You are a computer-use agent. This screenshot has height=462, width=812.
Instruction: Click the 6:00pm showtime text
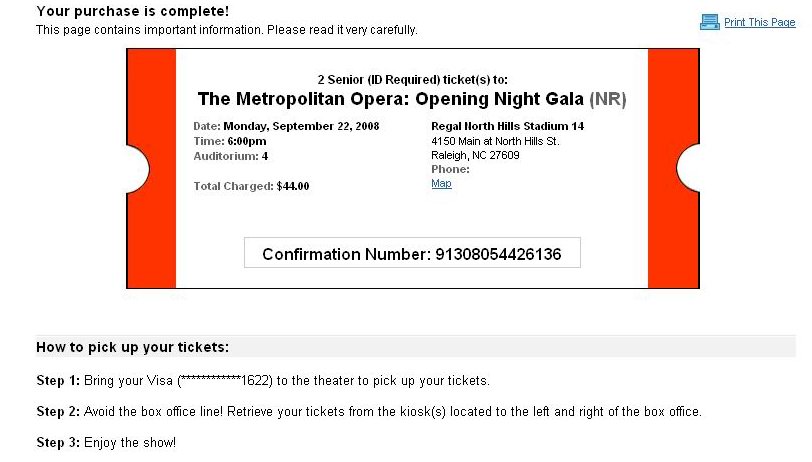pos(247,141)
